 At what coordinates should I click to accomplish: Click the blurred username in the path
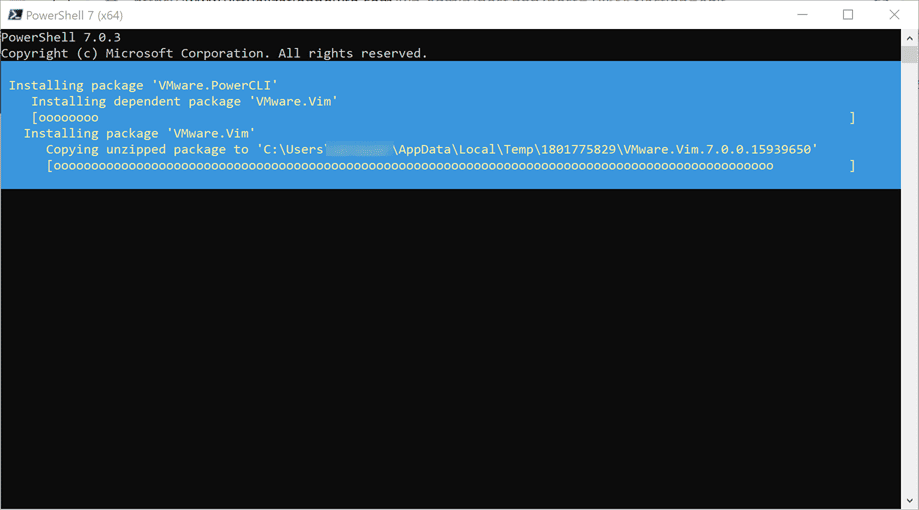point(359,149)
